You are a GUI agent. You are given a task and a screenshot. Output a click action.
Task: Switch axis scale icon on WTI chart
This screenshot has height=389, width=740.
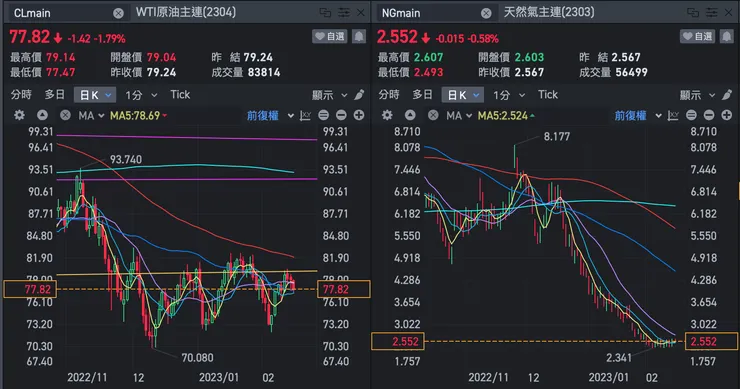(305, 115)
